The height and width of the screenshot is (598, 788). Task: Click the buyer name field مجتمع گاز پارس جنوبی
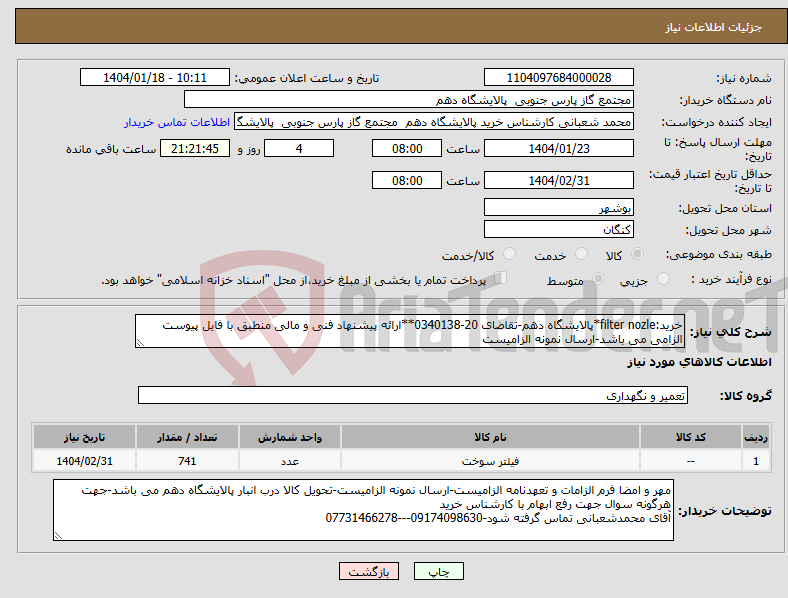pos(409,99)
